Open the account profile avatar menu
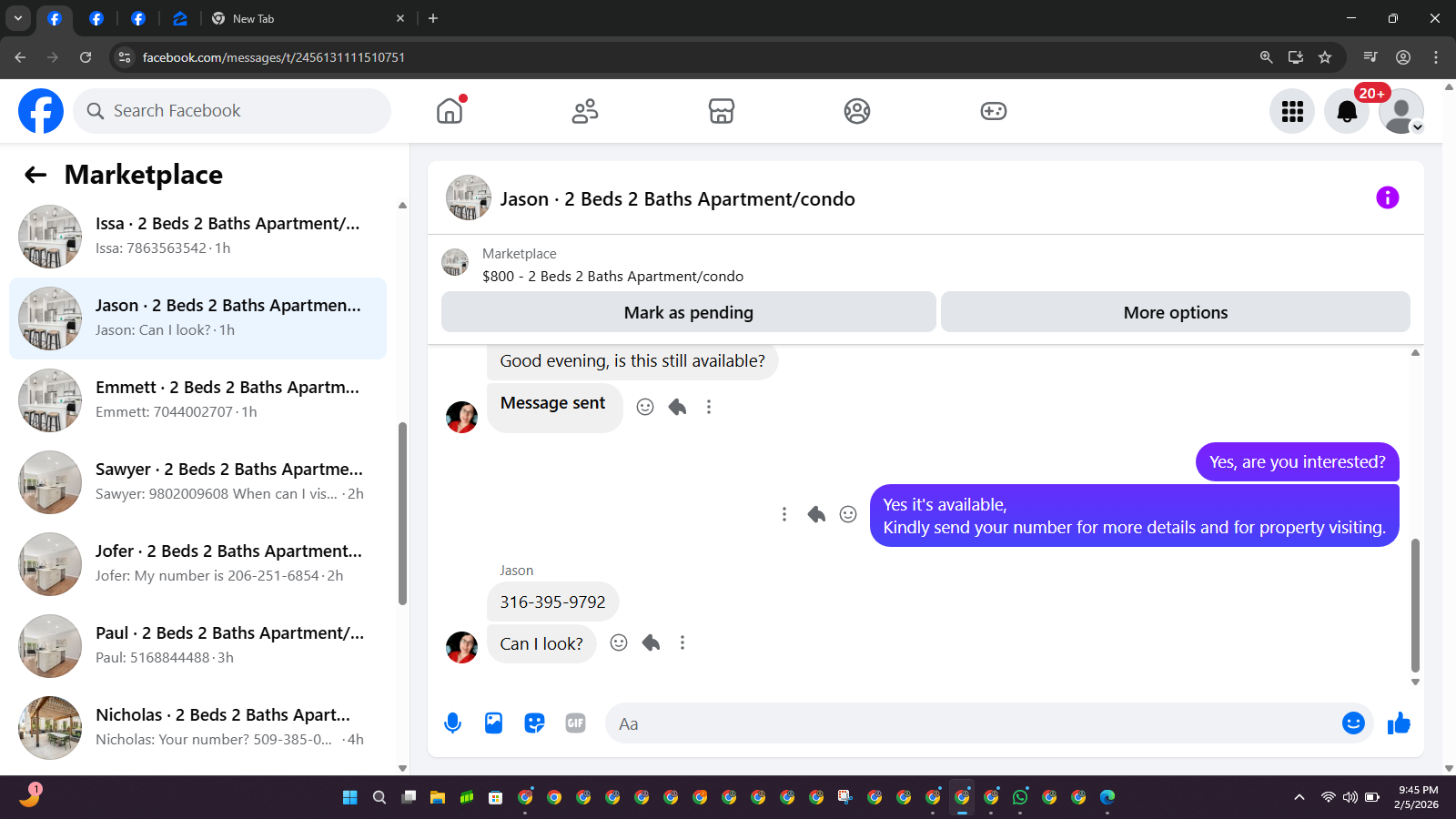 point(1401,111)
